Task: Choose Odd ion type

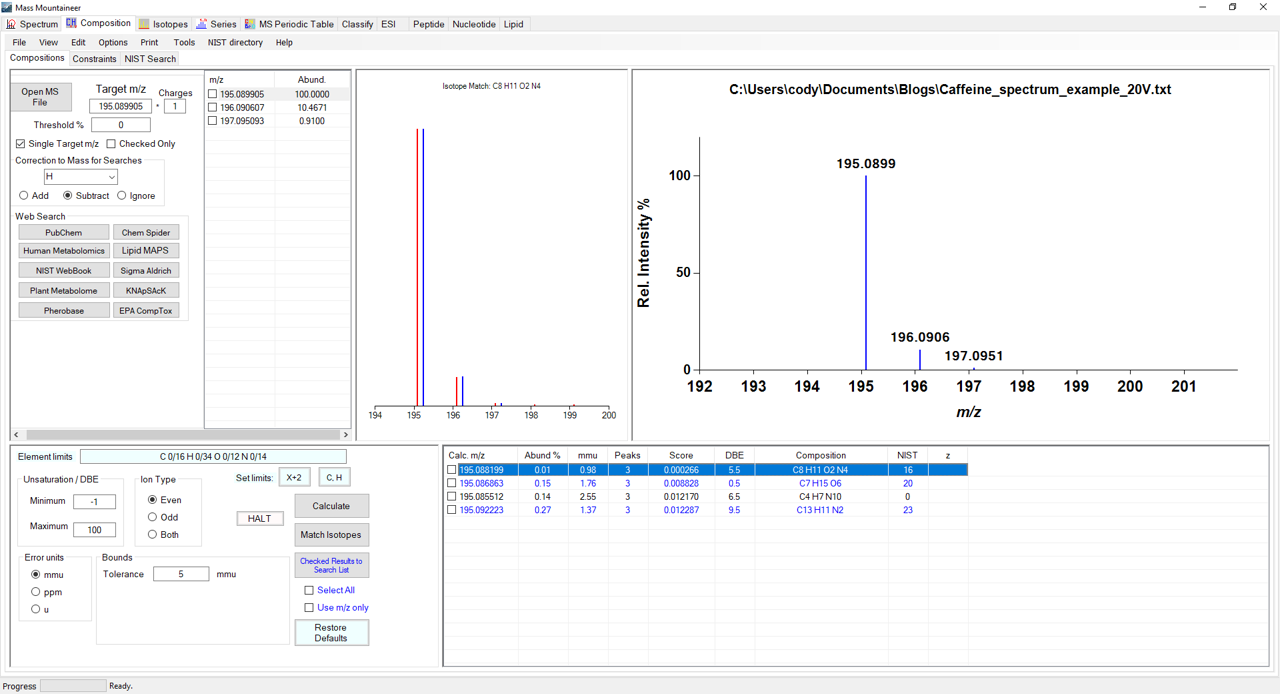Action: coord(152,517)
